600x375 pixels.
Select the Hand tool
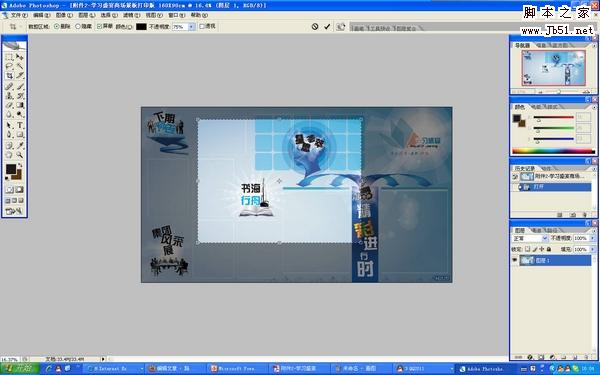pyautogui.click(x=9, y=155)
